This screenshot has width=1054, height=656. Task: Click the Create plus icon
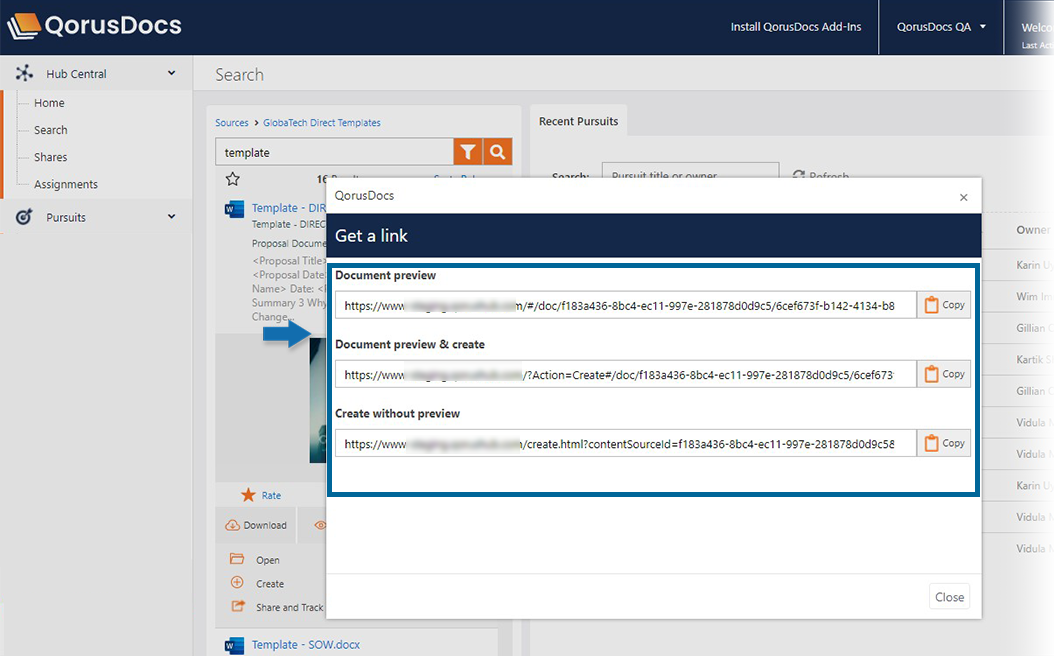tap(237, 583)
